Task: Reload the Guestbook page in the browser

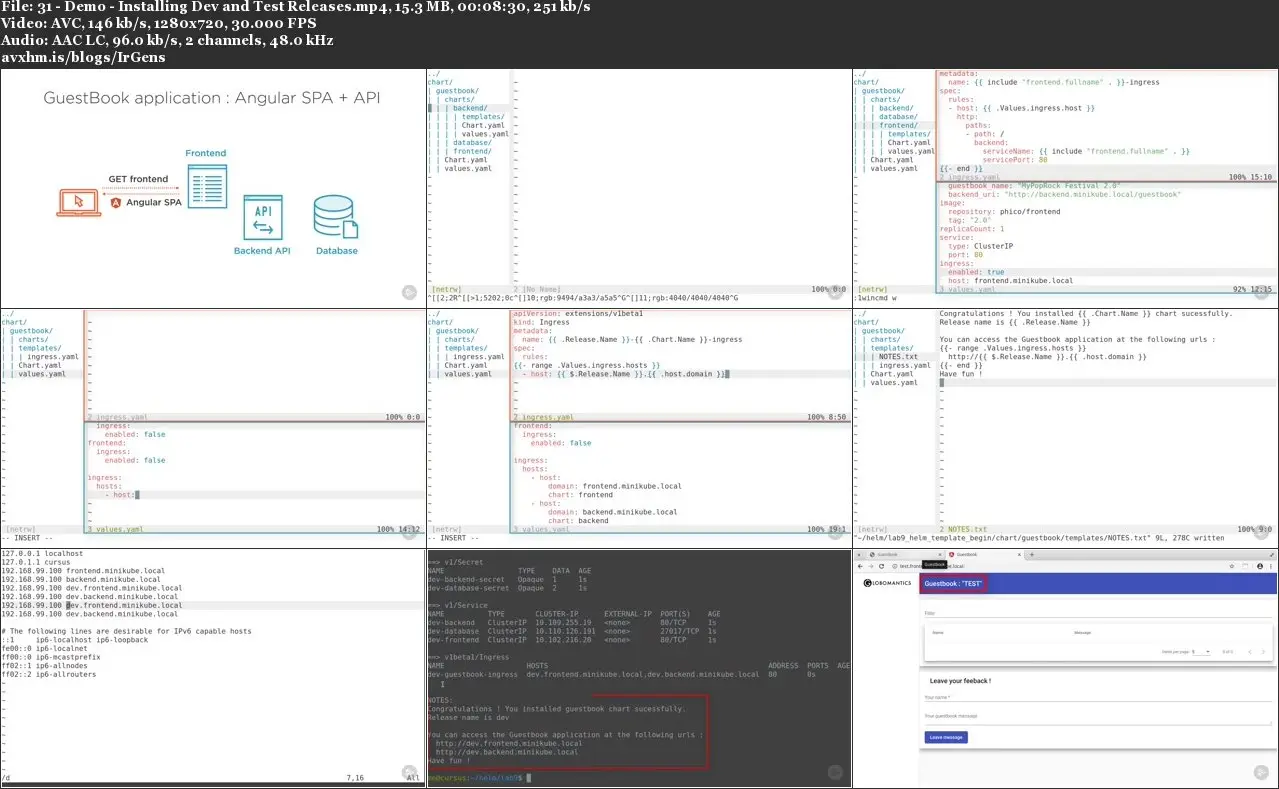Action: (x=881, y=566)
